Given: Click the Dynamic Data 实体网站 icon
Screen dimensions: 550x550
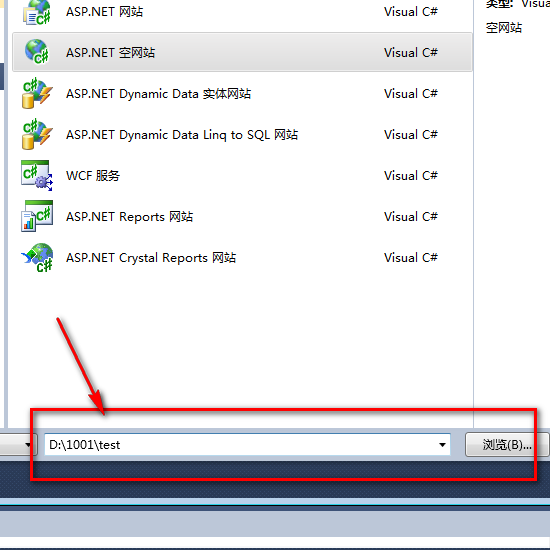Looking at the screenshot, I should pyautogui.click(x=37, y=93).
